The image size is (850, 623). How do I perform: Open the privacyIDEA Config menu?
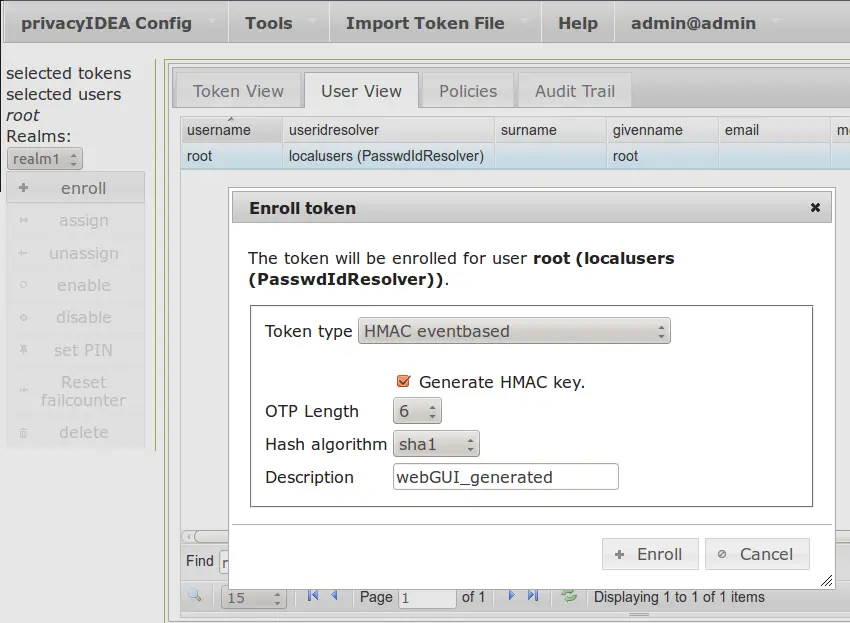116,23
